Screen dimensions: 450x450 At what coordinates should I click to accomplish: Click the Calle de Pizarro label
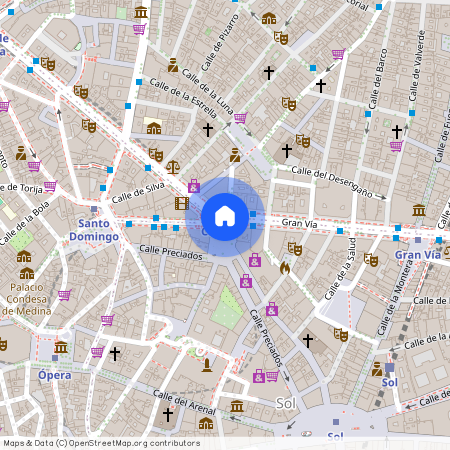pyautogui.click(x=220, y=43)
